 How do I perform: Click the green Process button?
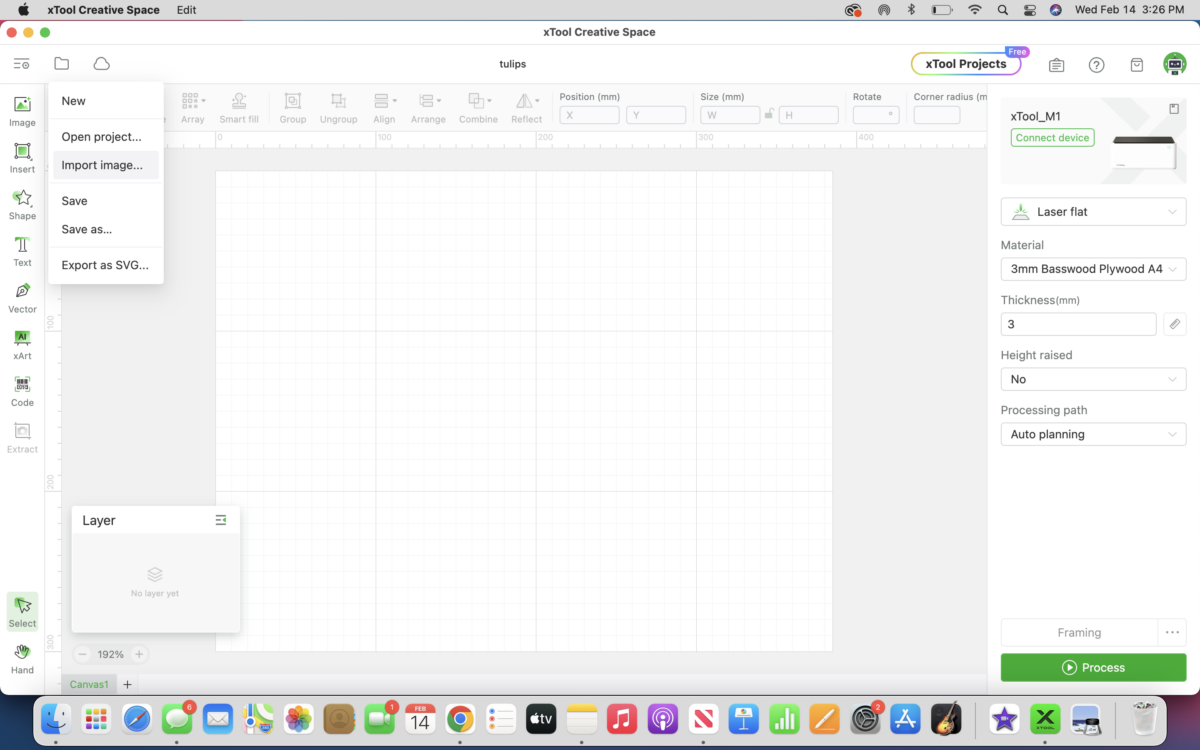pos(1093,667)
